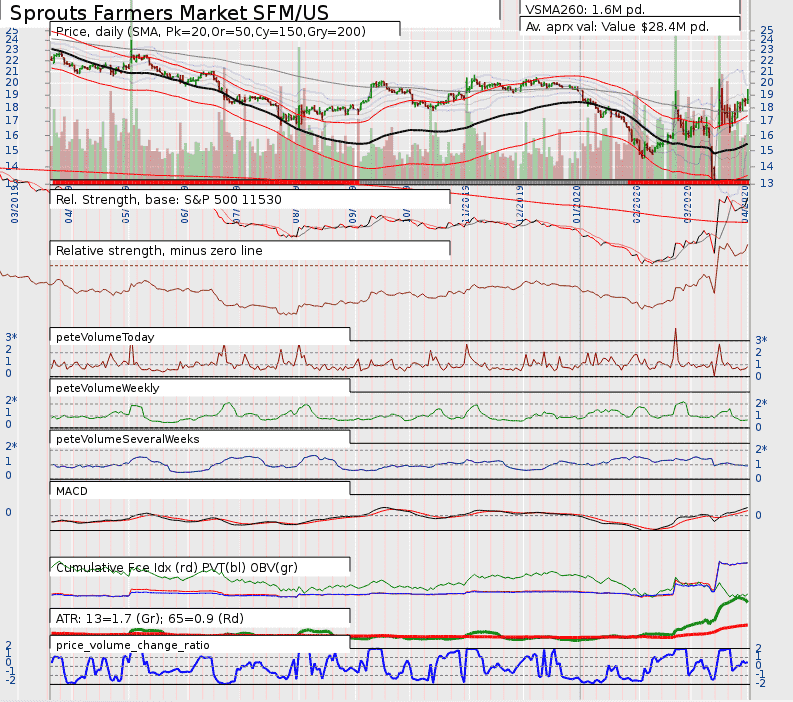The height and width of the screenshot is (702, 793).
Task: Click the 3* tick on peteVolumeToday right axis
Action: click(x=761, y=340)
